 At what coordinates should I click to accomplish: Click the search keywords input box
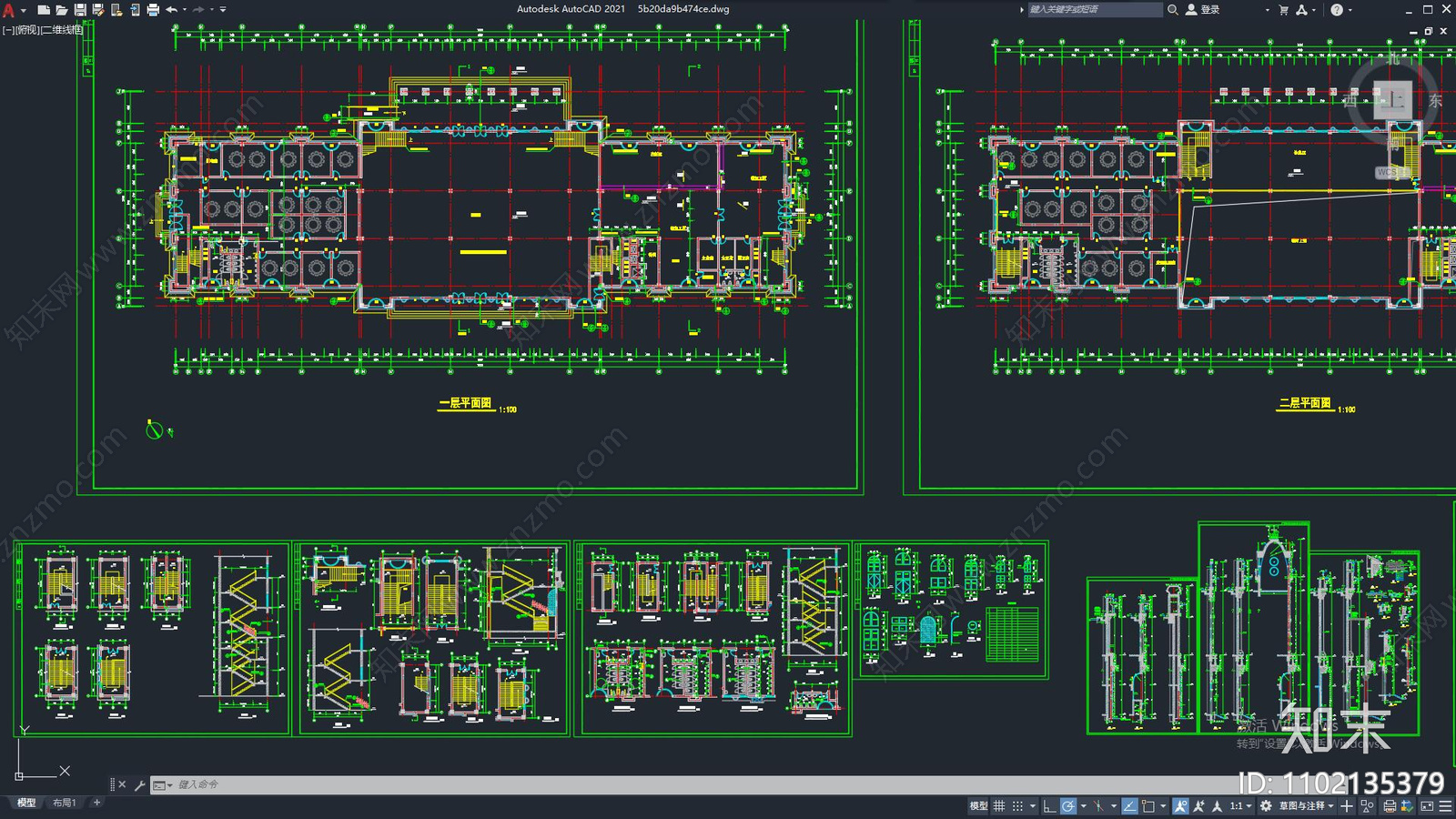(x=1095, y=9)
